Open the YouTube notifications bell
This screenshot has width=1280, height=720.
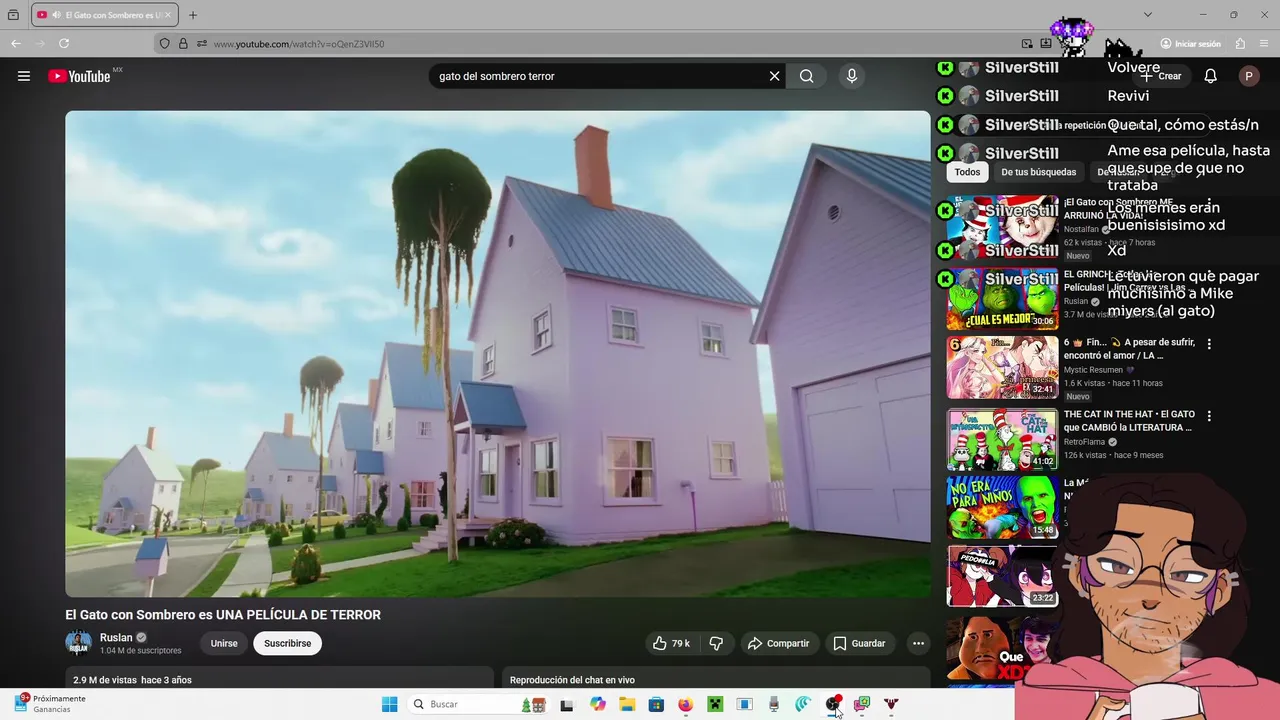[x=1210, y=76]
